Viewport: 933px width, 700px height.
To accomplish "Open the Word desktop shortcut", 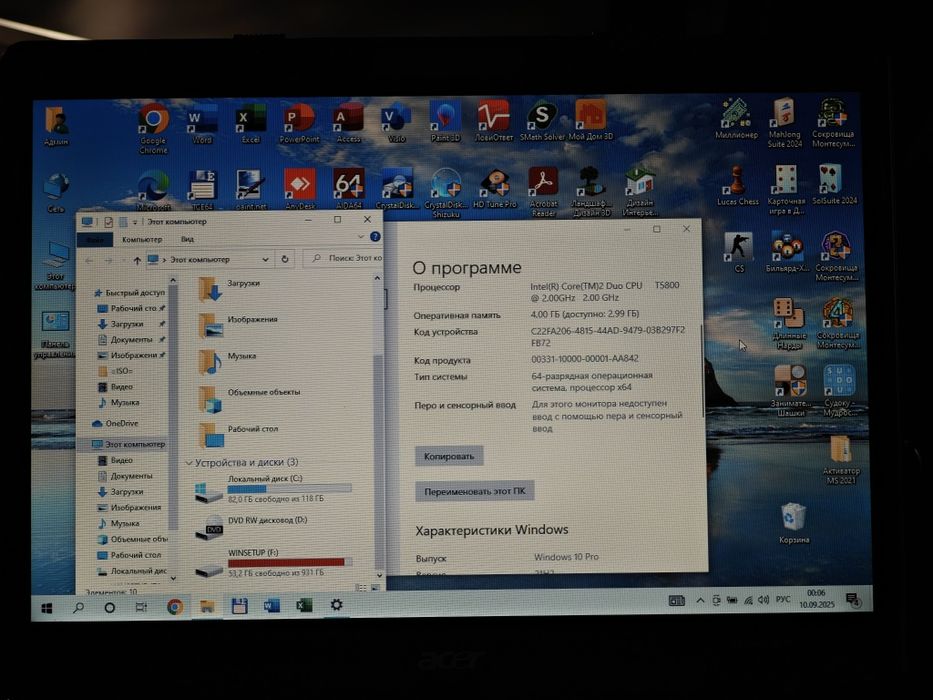I will [x=202, y=124].
